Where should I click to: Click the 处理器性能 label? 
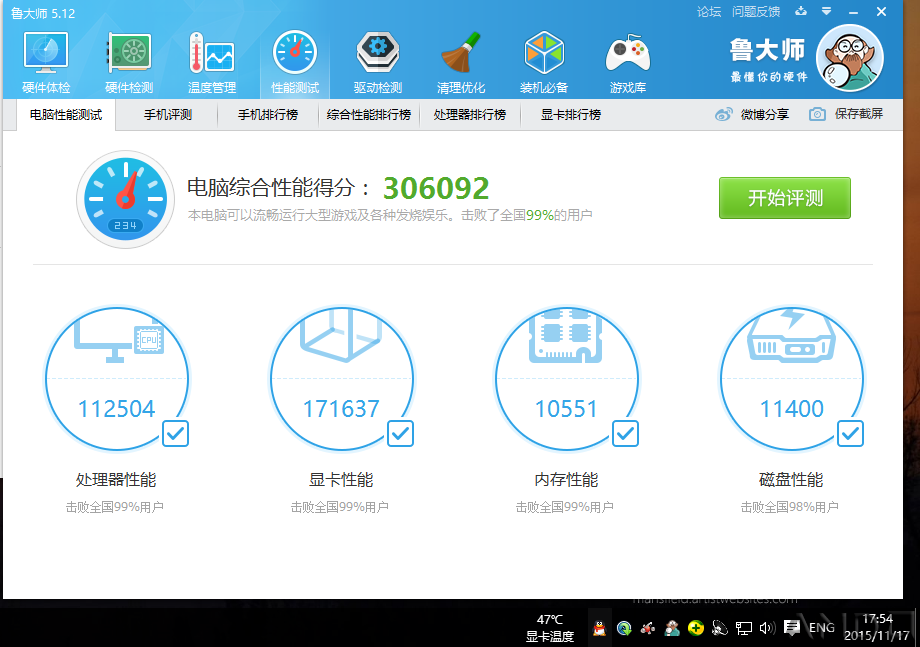(116, 480)
